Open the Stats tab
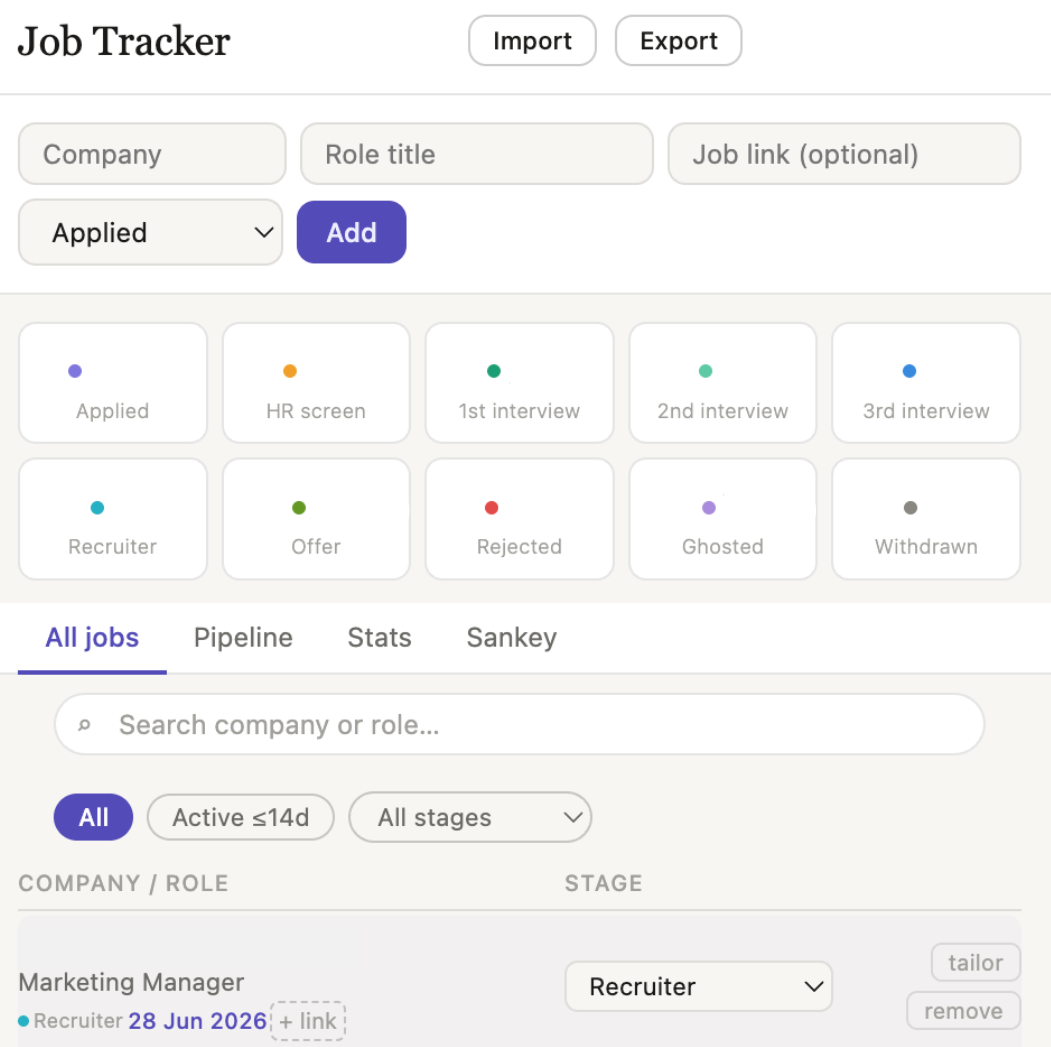1051x1047 pixels. pyautogui.click(x=379, y=637)
